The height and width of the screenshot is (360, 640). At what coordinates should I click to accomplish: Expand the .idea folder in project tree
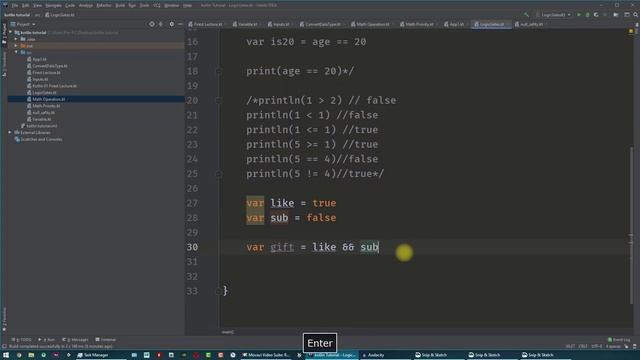click(x=16, y=39)
